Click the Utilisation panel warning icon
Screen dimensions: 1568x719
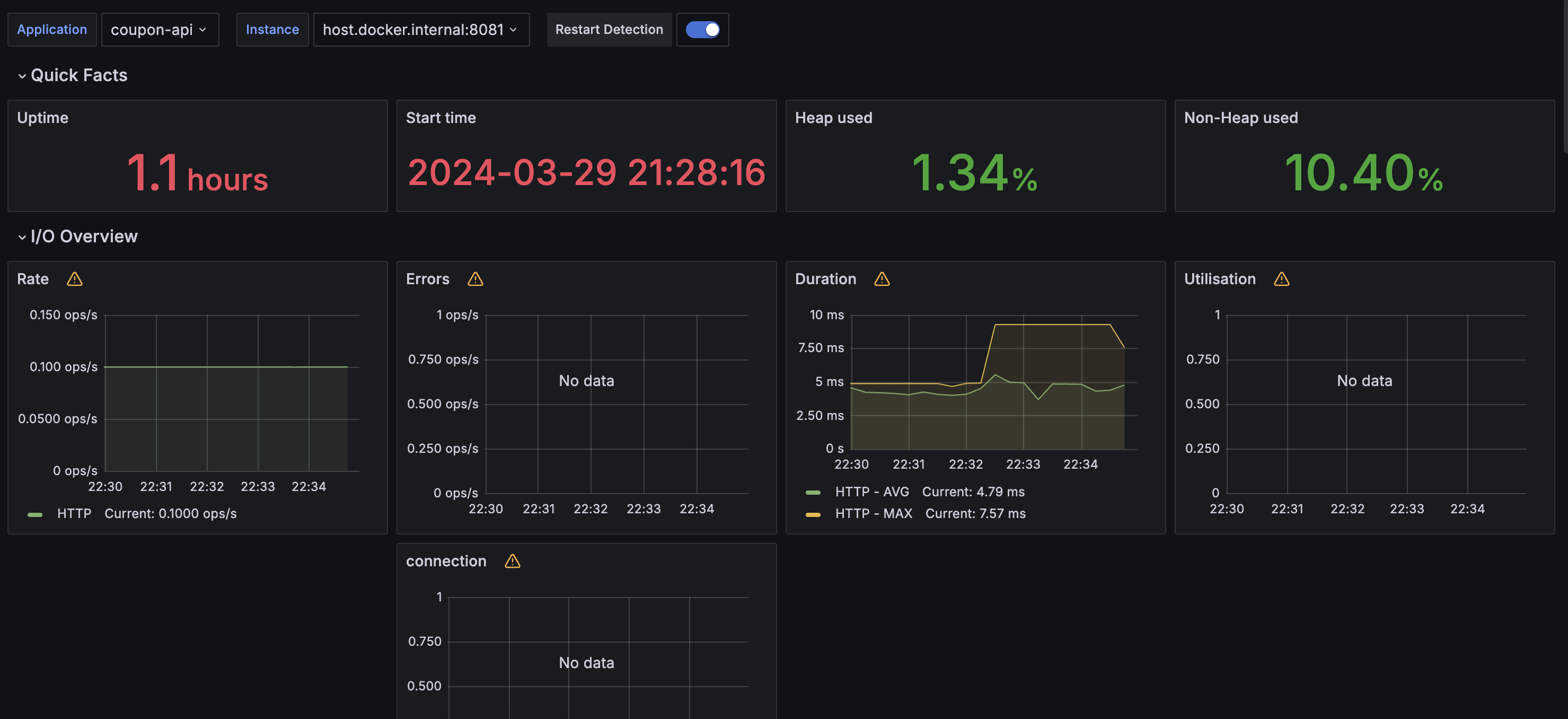tap(1281, 279)
